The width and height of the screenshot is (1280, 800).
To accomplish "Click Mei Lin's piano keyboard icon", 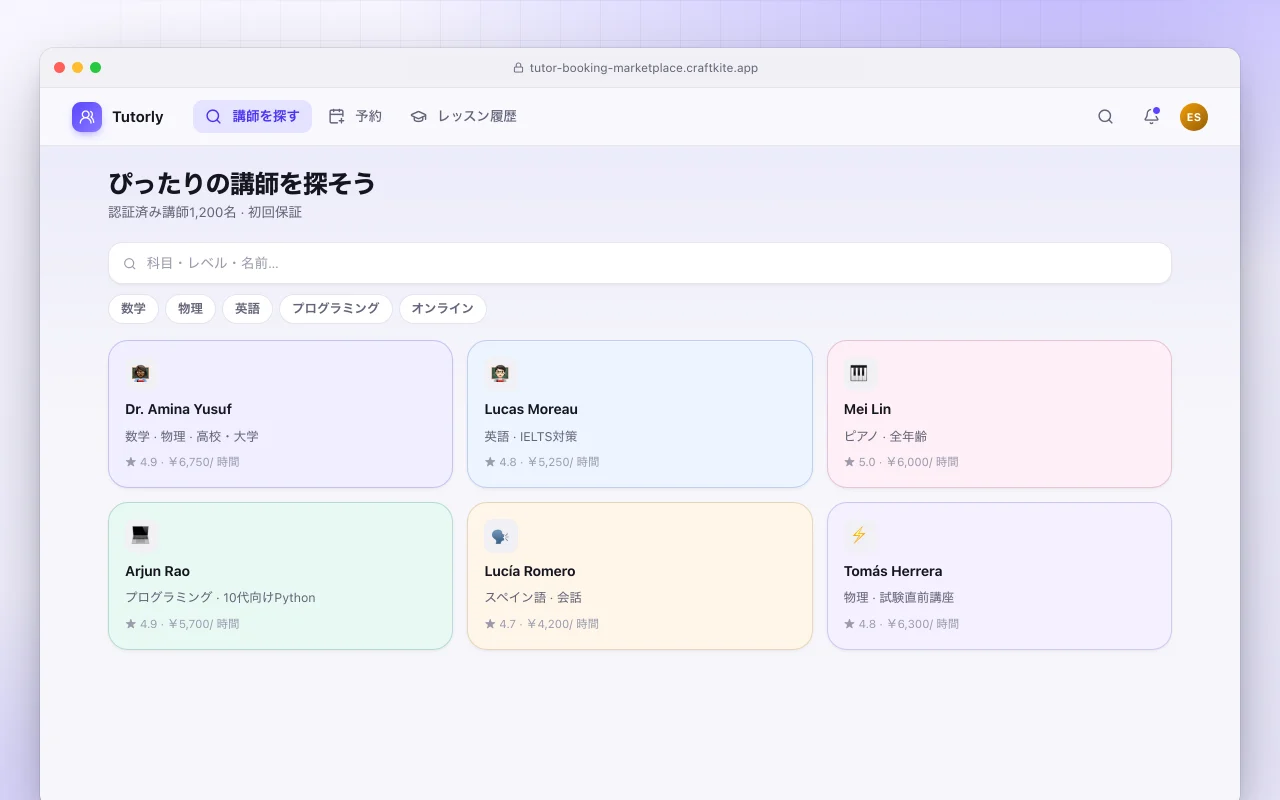I will click(x=860, y=375).
